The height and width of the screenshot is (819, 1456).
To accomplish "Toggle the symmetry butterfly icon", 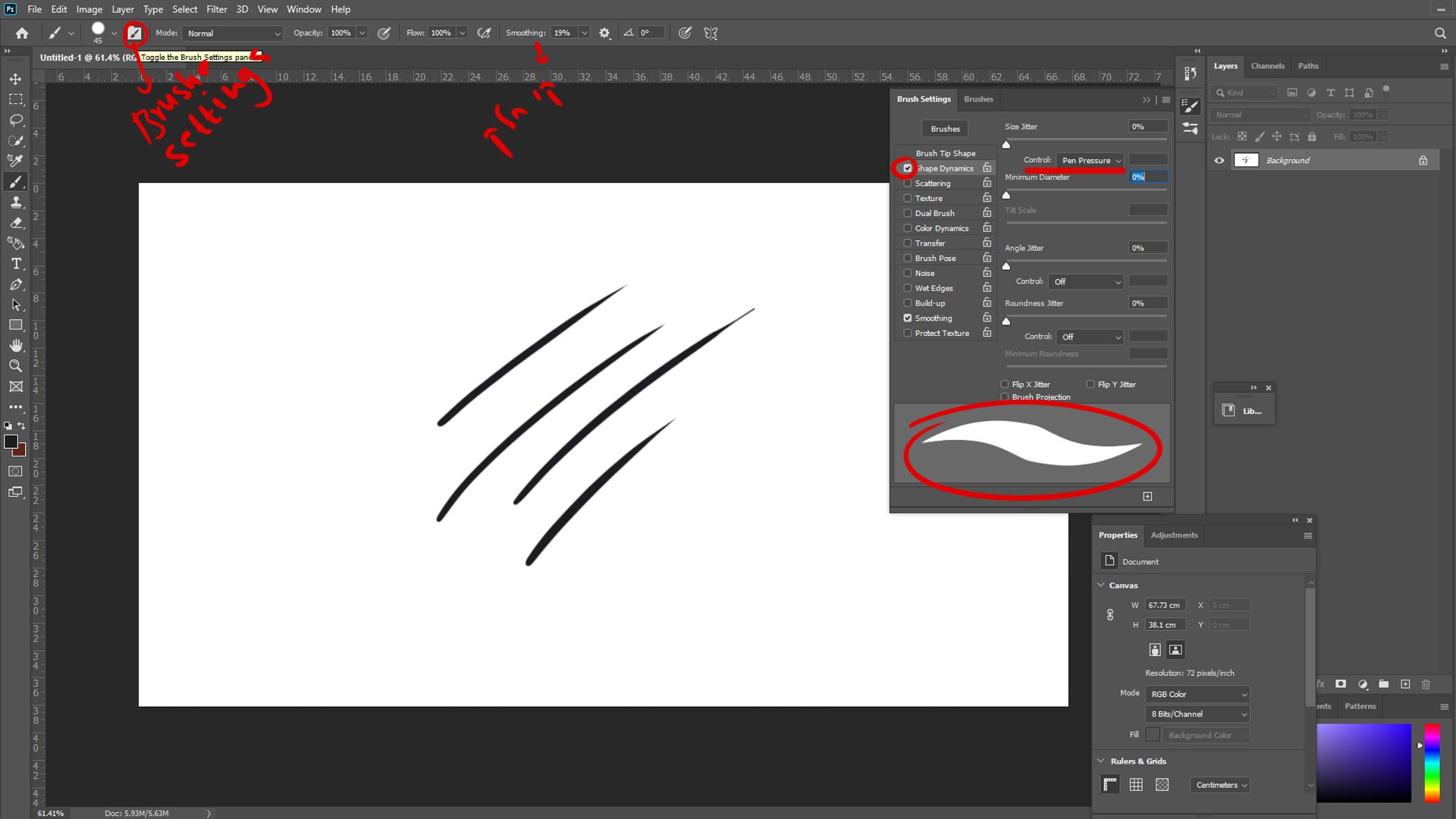I will click(711, 33).
